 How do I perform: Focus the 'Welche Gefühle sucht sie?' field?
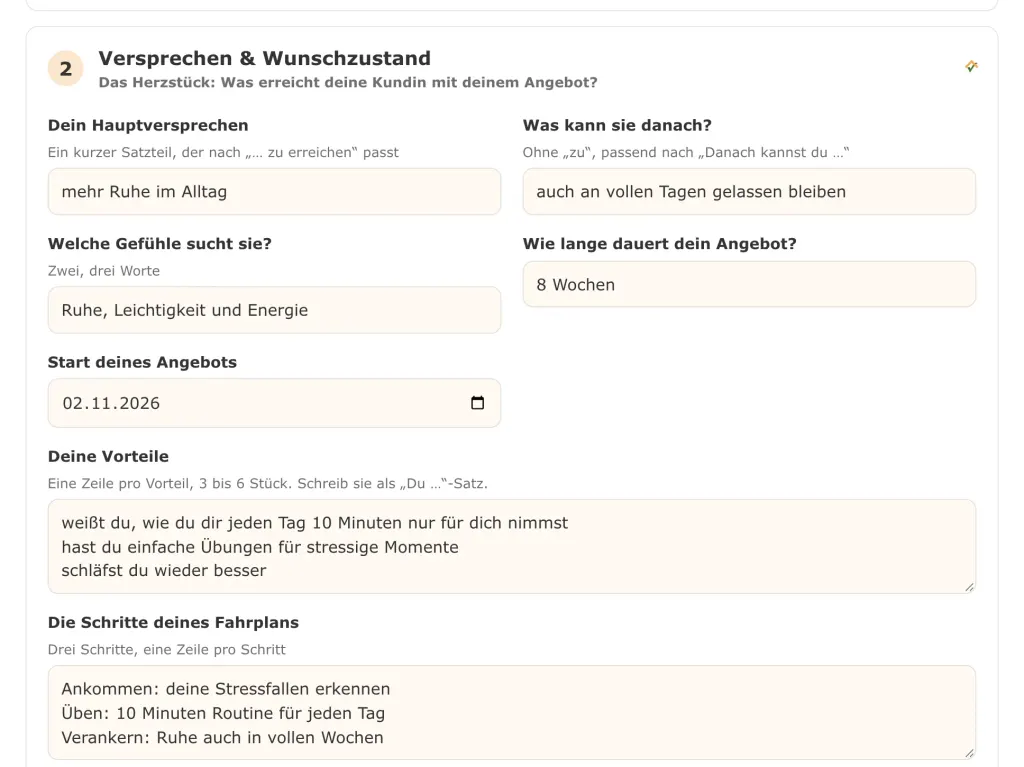(x=274, y=310)
